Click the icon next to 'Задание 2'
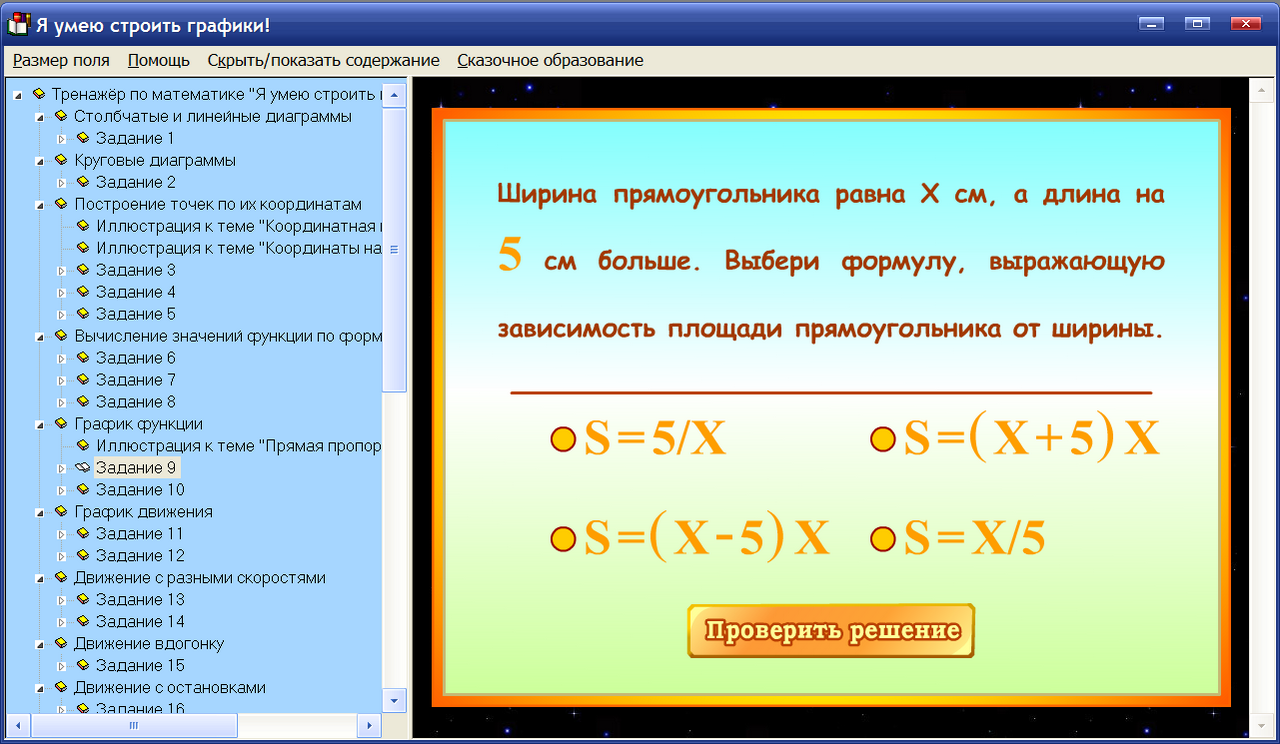1280x744 pixels. (81, 182)
